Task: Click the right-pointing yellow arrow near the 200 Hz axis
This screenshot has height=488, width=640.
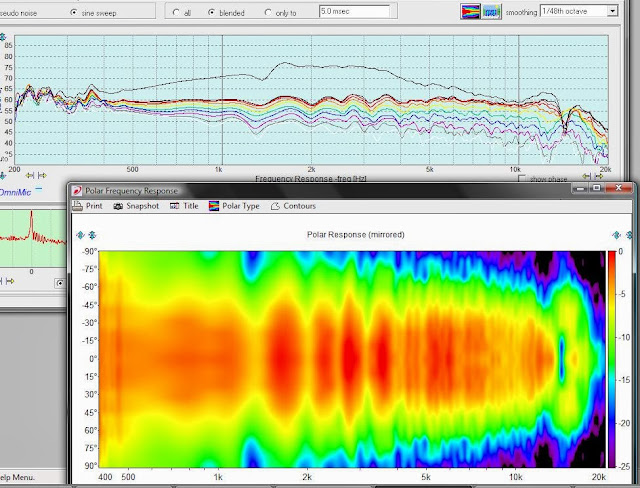Action: (x=42, y=175)
